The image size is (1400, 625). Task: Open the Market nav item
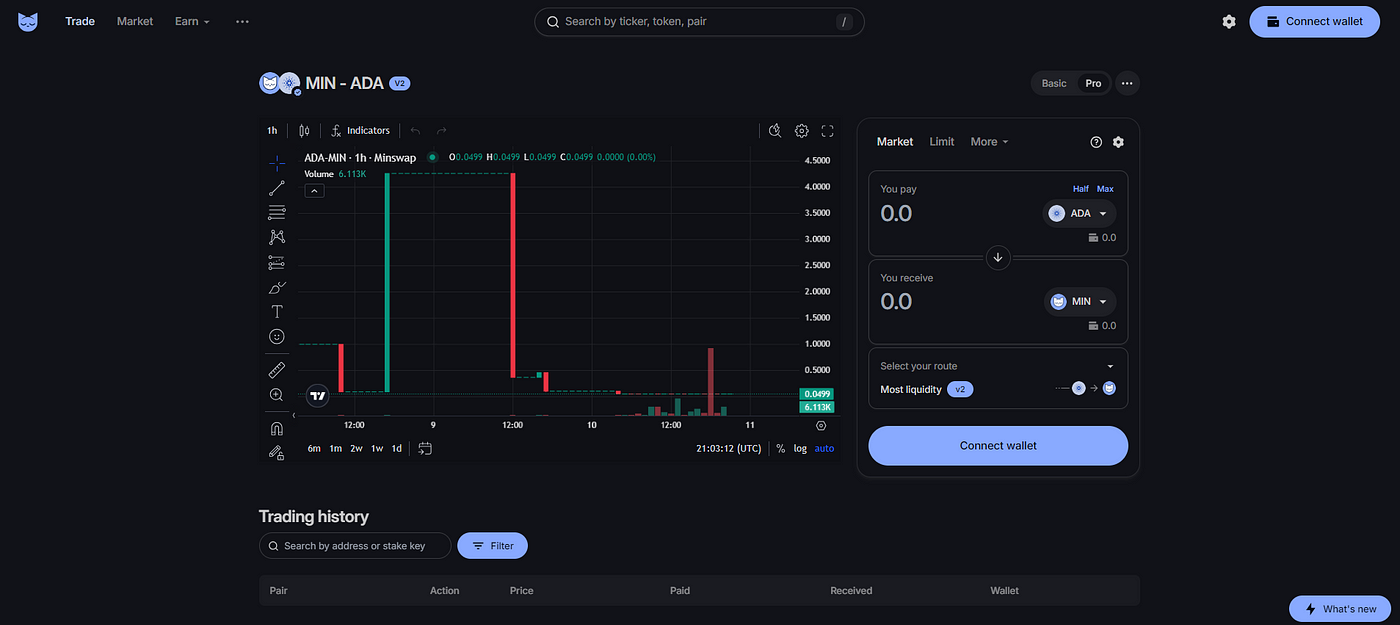click(135, 21)
